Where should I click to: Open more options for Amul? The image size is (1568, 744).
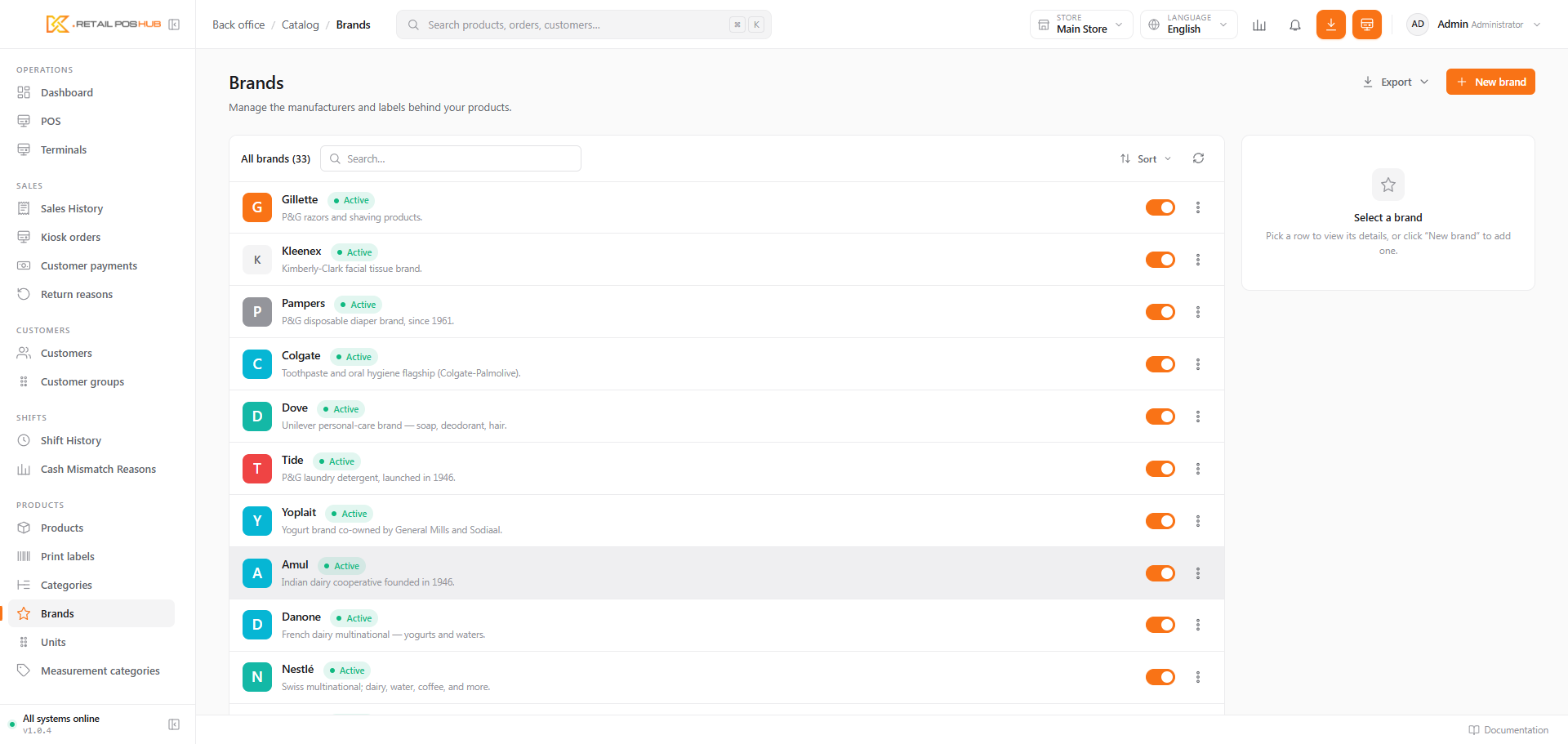click(x=1198, y=573)
